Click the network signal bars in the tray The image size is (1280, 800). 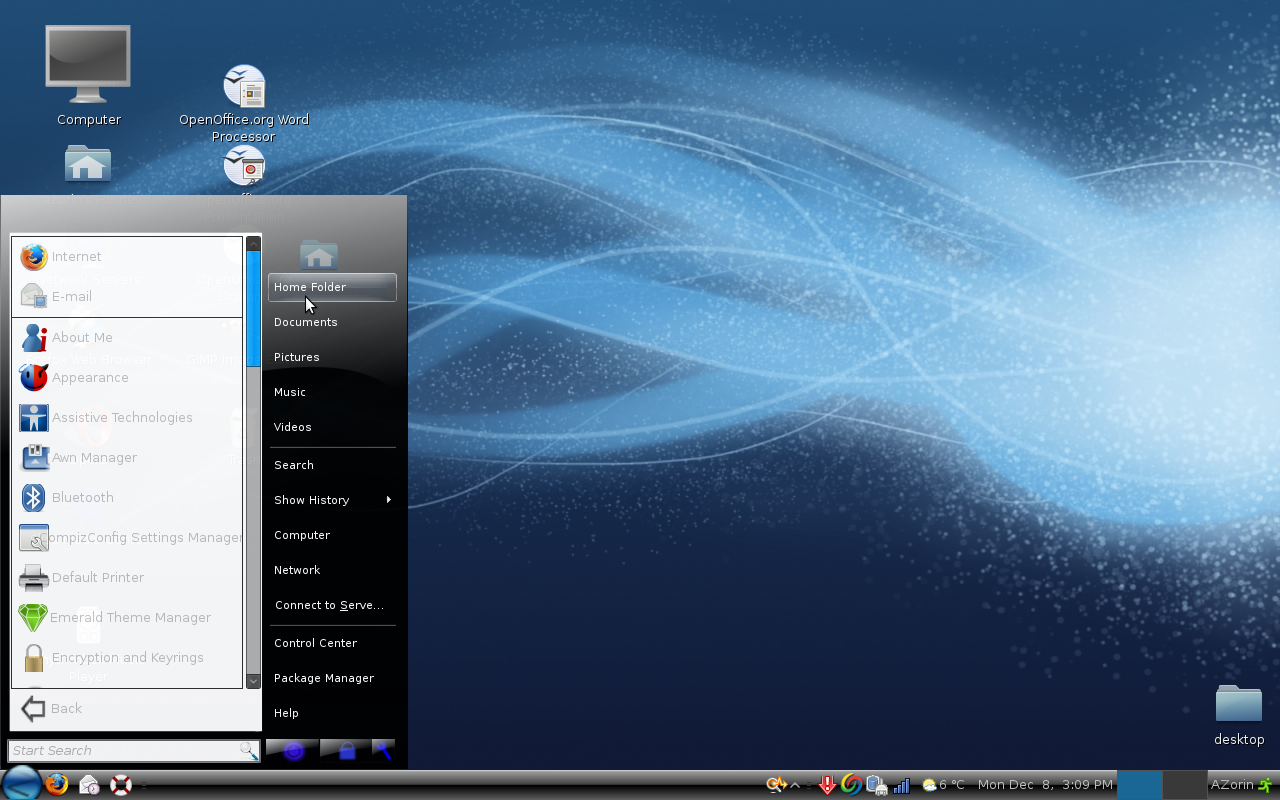pyautogui.click(x=901, y=784)
